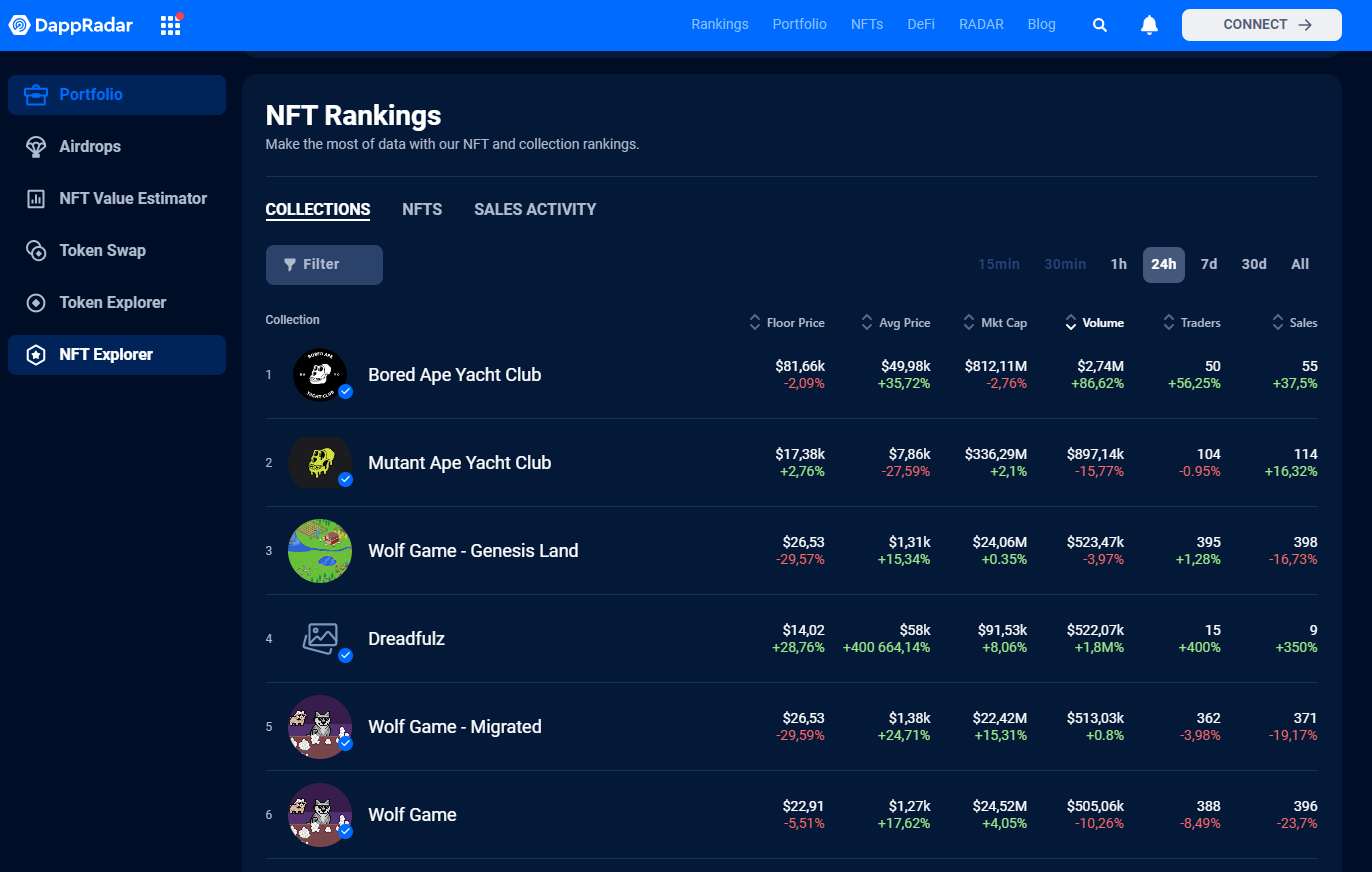
Task: Open the search magnifier icon
Action: click(1100, 25)
